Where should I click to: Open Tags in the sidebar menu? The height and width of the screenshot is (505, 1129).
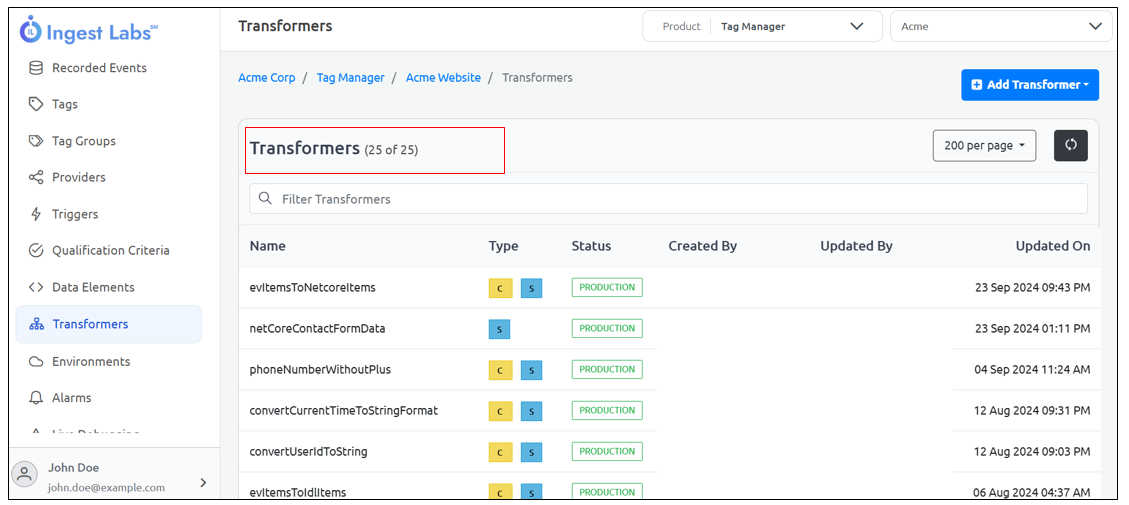(65, 104)
